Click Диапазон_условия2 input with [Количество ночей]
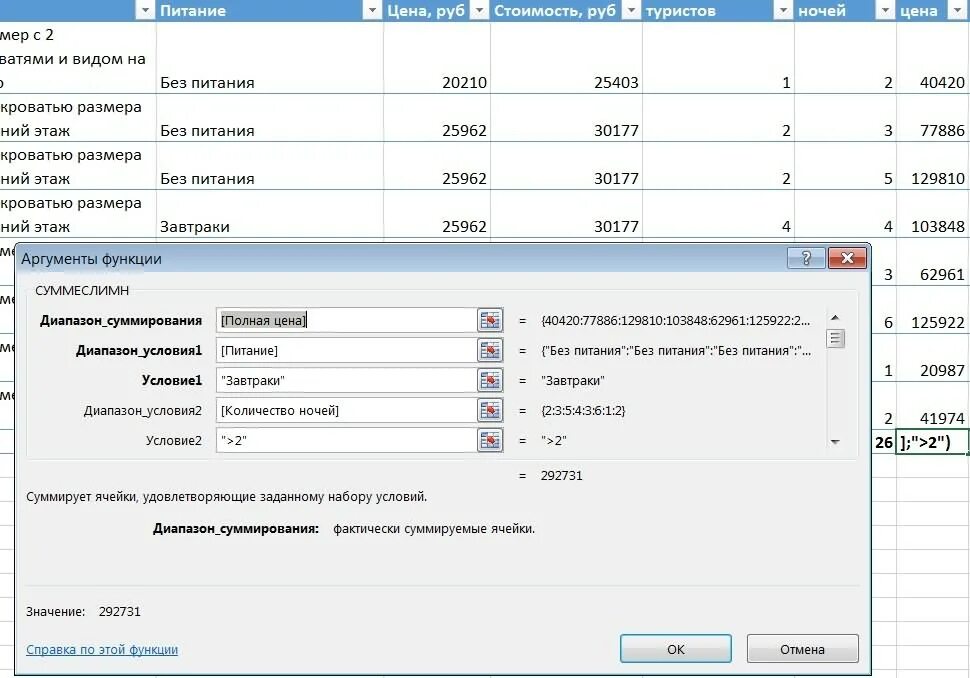The height and width of the screenshot is (678, 970). click(x=346, y=410)
